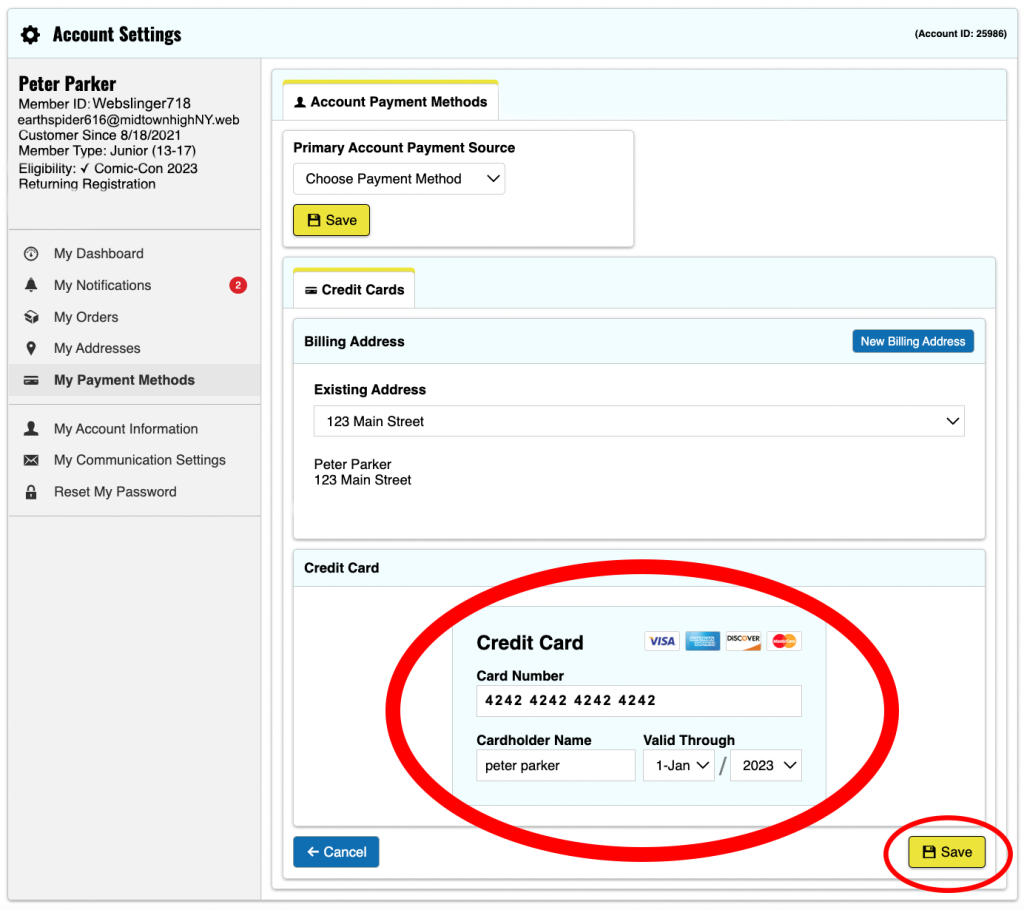1024x910 pixels.
Task: Click the Visa card logo
Action: (661, 641)
